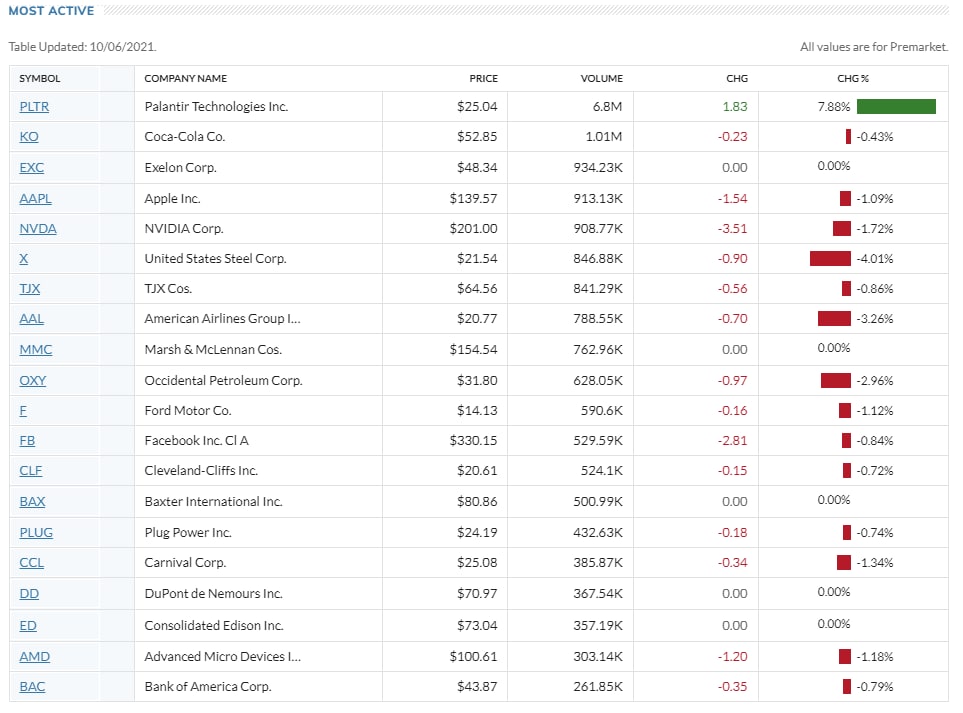
Task: Click the green 7.88% bar for Palantir
Action: pos(896,107)
